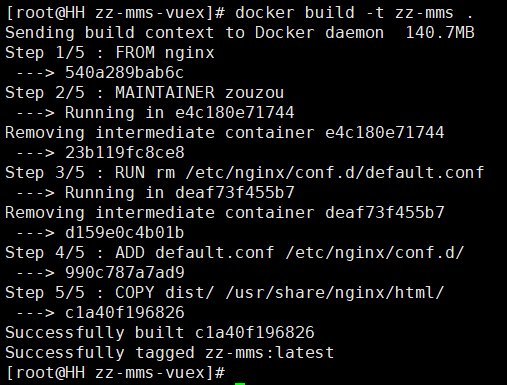Viewport: 507px width, 385px height.
Task: Click the 'ADD default.conf' step line
Action: pyautogui.click(x=234, y=253)
